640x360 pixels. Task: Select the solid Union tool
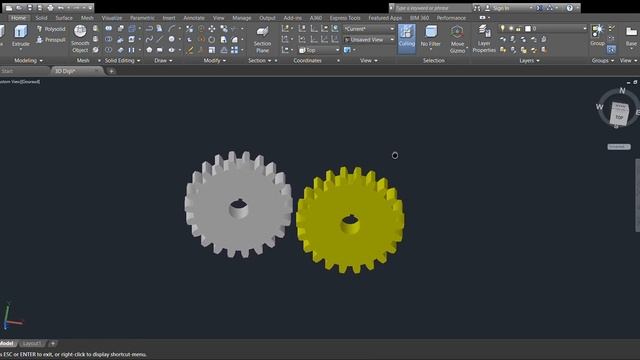click(x=109, y=29)
